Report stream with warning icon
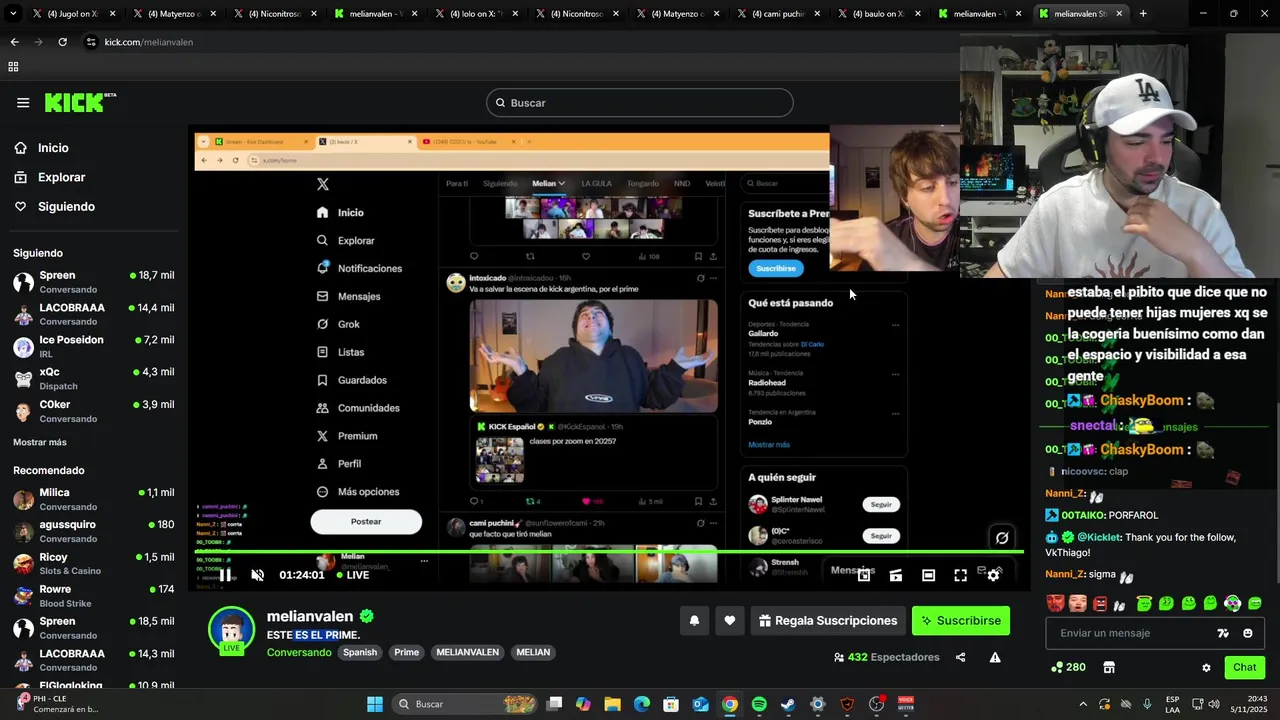 995,657
